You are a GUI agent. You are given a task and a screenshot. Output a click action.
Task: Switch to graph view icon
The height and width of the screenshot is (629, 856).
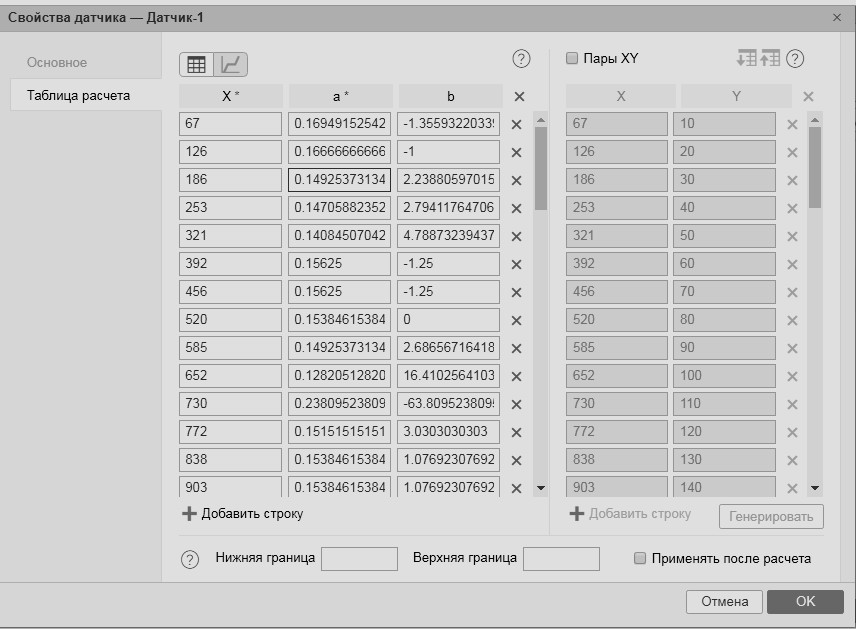[x=231, y=65]
